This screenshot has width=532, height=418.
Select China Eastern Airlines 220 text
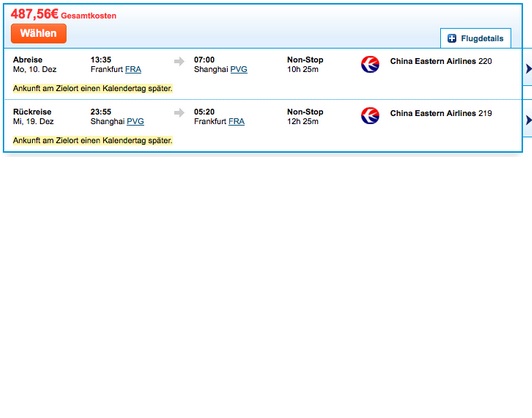tap(441, 61)
